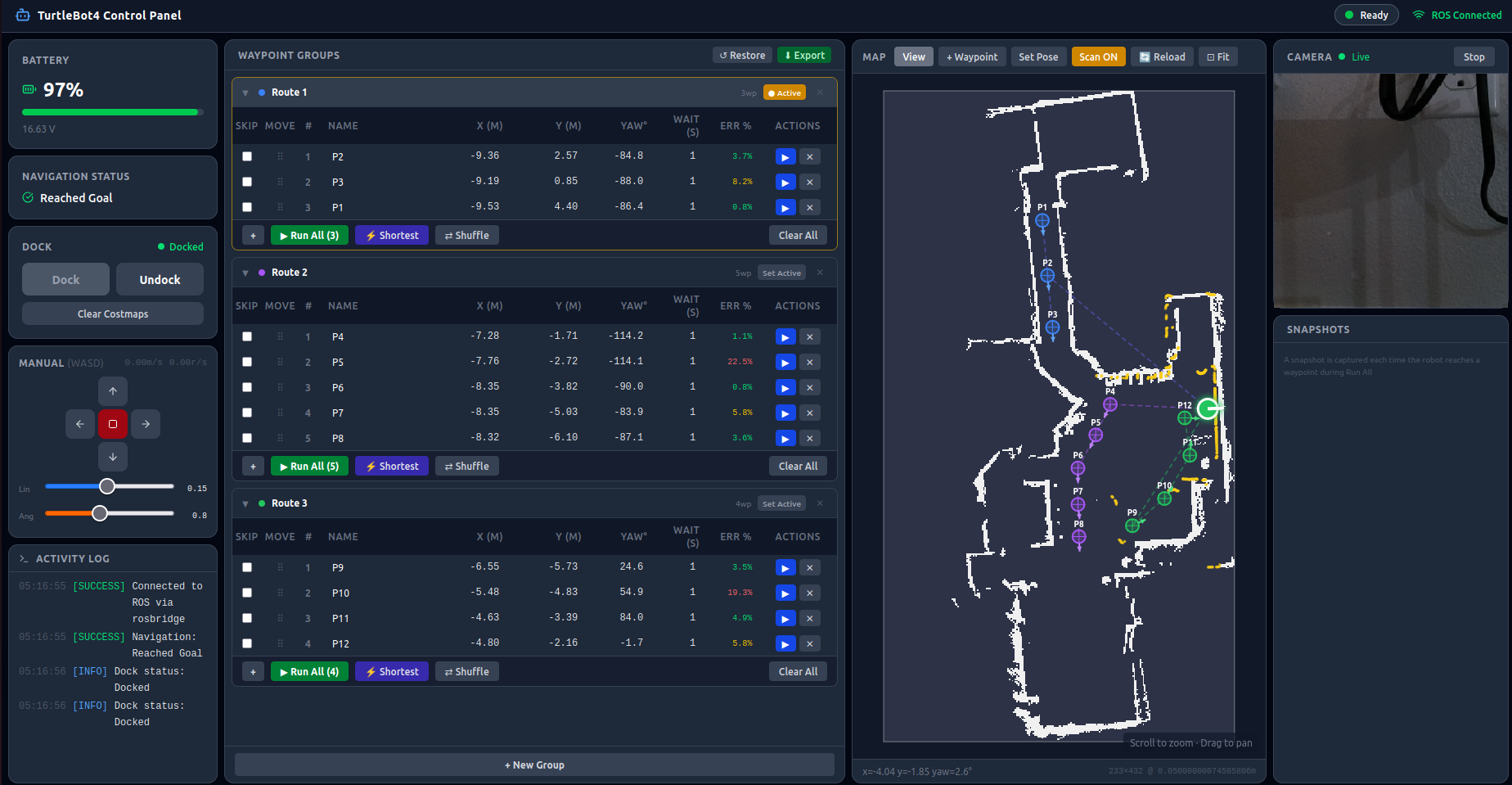Go to waypoint P4 using its play icon
Image resolution: width=1512 pixels, height=785 pixels.
(x=785, y=337)
